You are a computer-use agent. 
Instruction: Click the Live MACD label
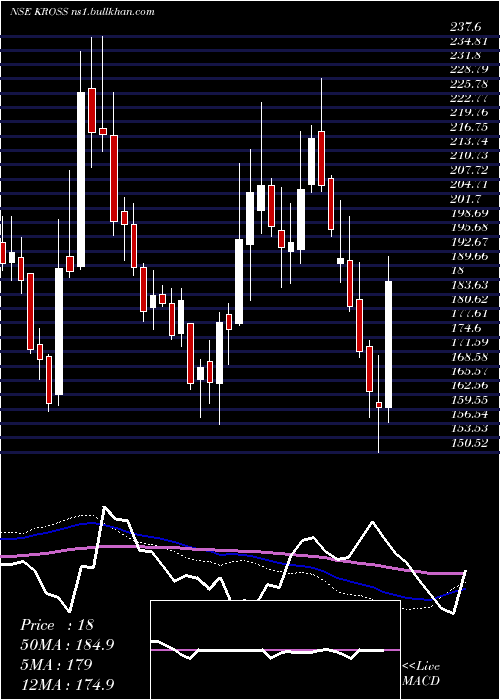(x=421, y=673)
